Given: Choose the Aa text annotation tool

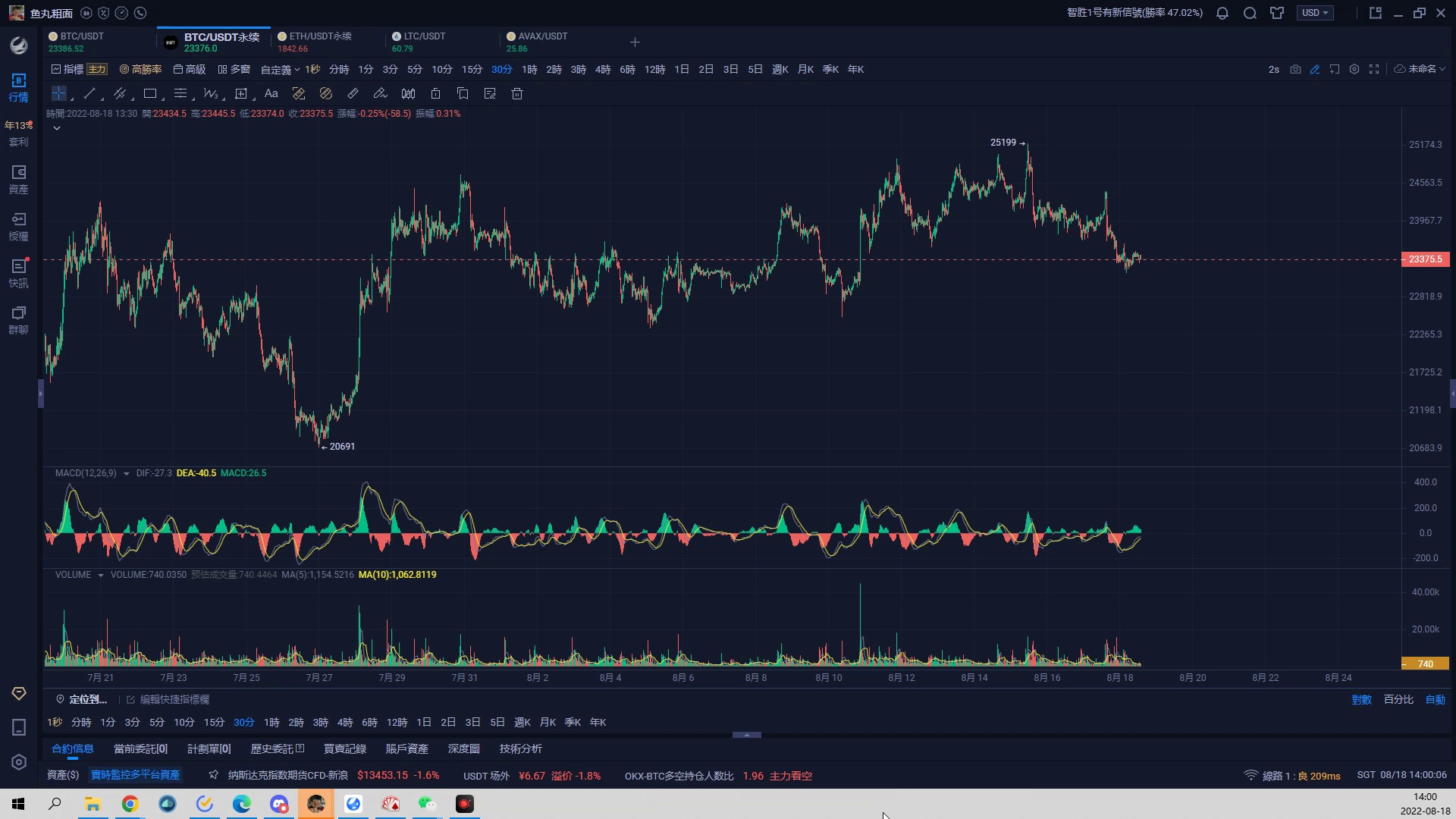Looking at the screenshot, I should [271, 94].
